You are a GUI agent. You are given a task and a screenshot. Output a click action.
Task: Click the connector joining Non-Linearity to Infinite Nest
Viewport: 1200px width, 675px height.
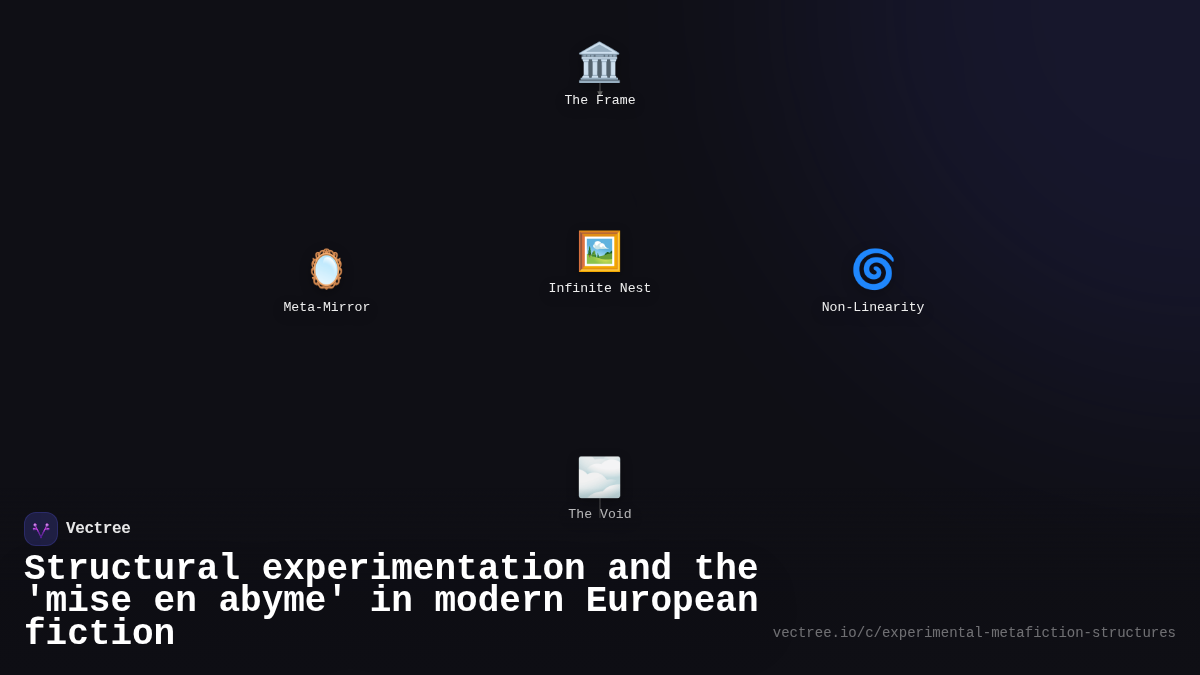point(737,260)
